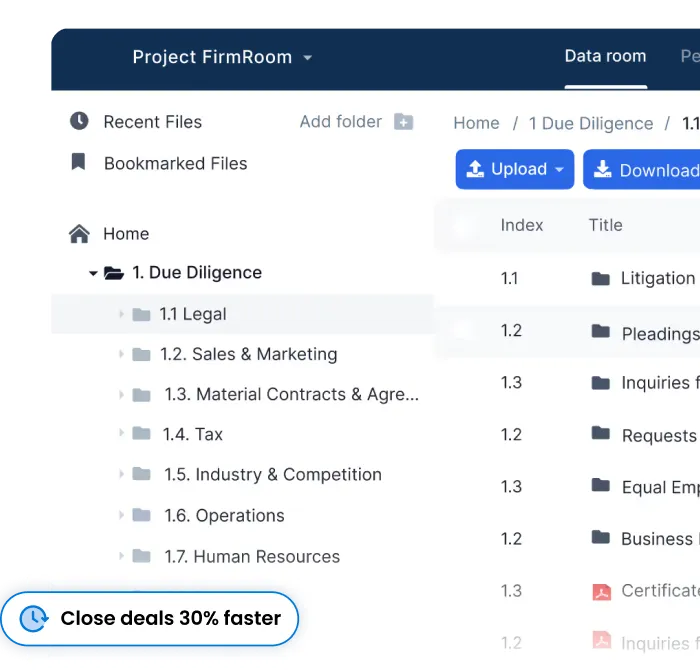
Task: Click the Close deals 30% faster badge
Action: (150, 619)
